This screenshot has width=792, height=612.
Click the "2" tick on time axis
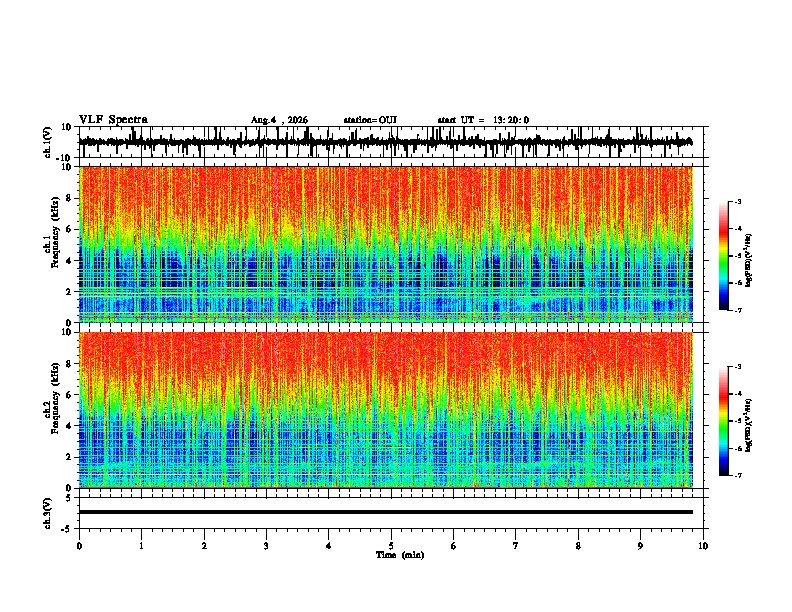coord(204,546)
